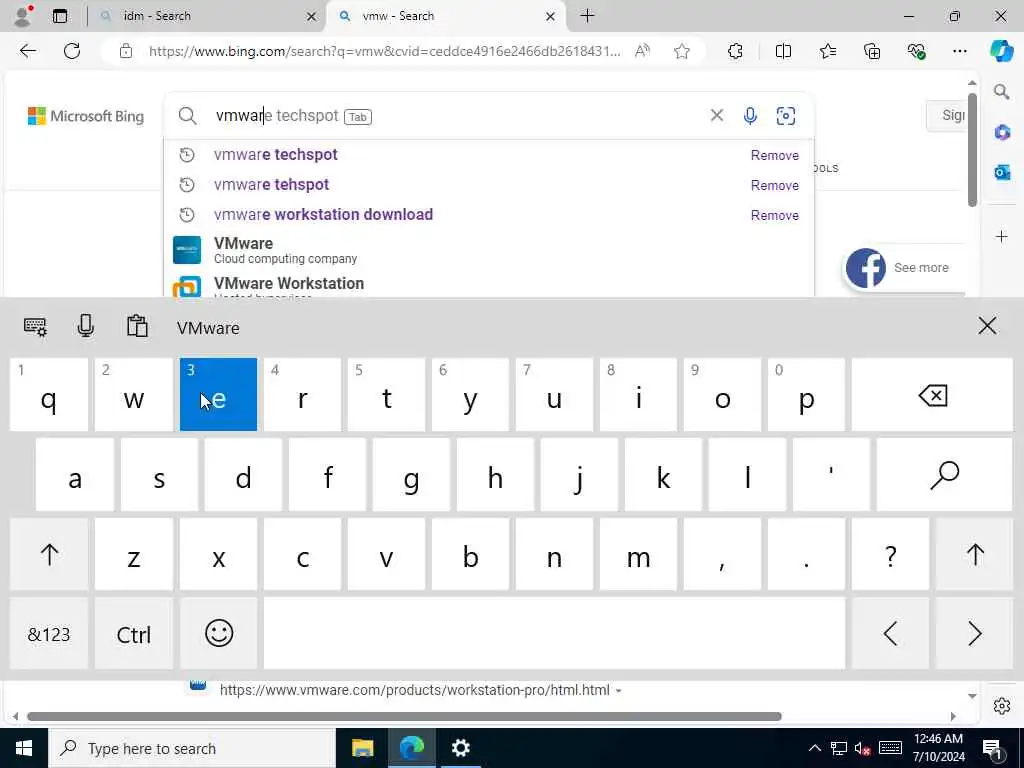The width and height of the screenshot is (1024, 768).
Task: Click inside the Bing search box
Action: 457,116
